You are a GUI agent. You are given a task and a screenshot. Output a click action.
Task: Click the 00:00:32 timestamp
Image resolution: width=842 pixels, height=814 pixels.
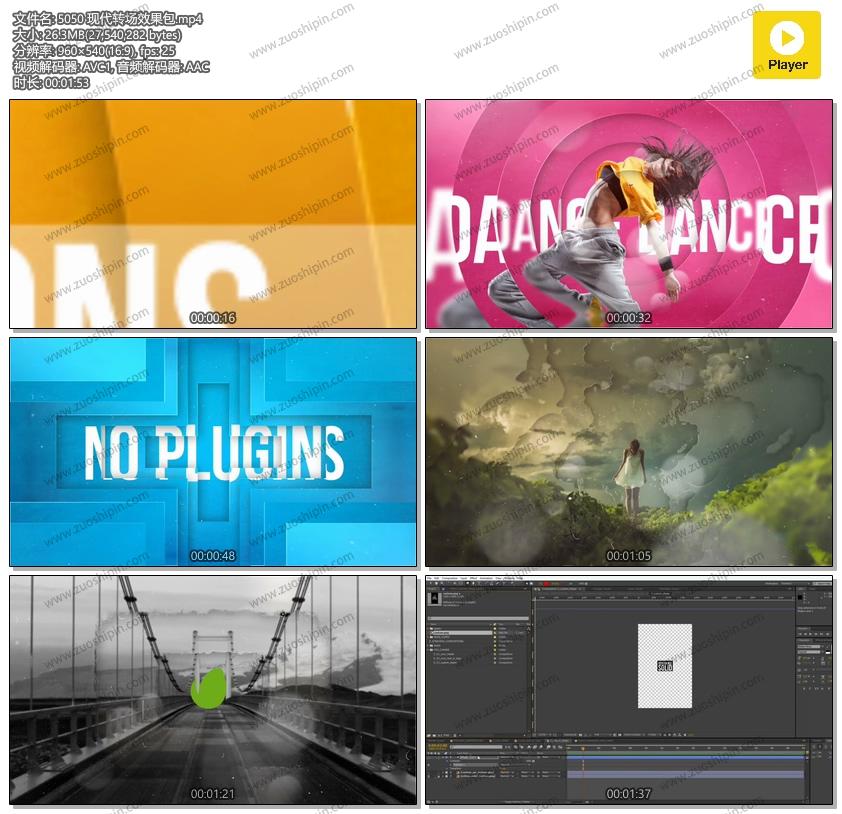point(628,318)
